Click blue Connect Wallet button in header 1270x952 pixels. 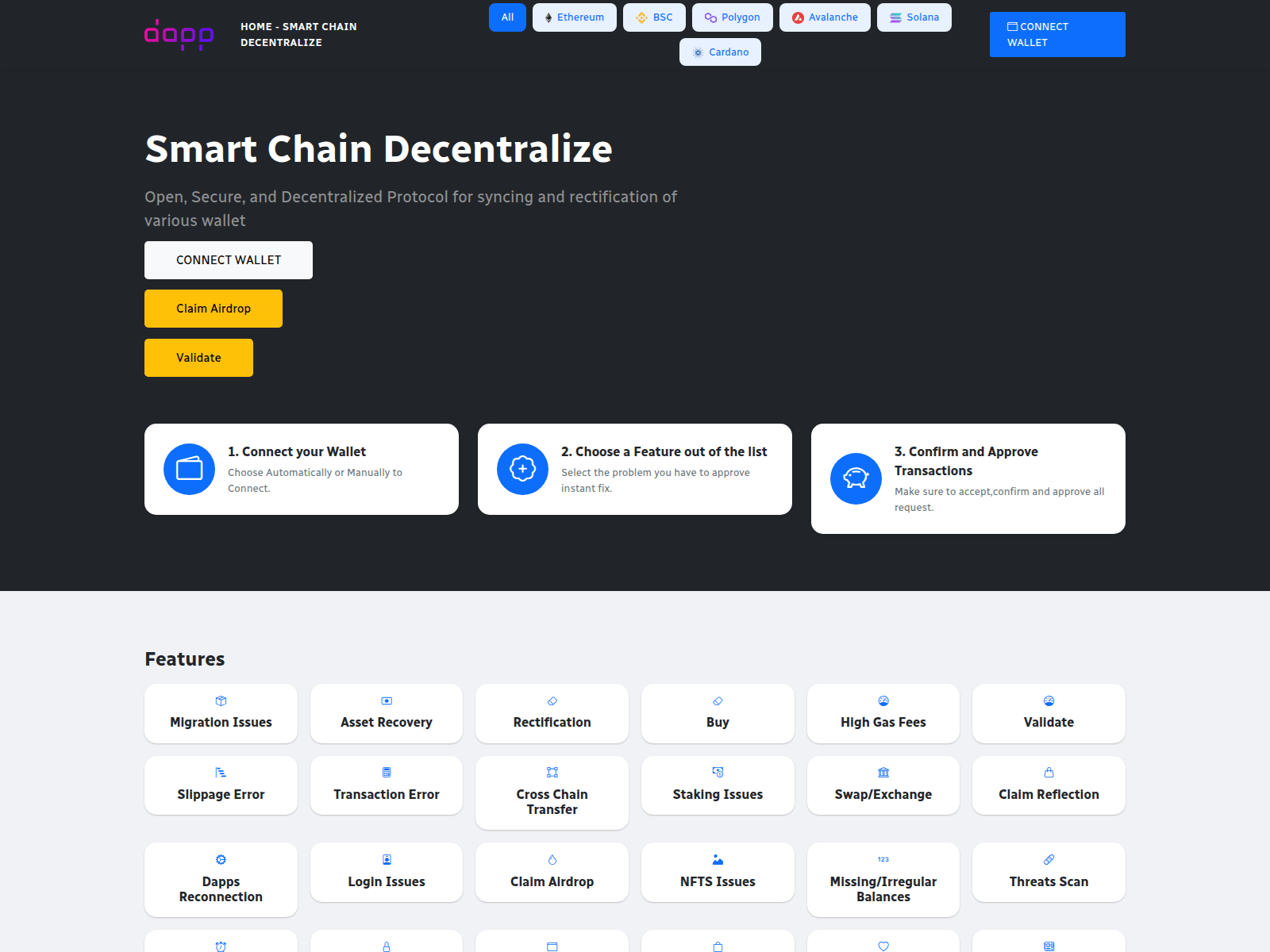tap(1057, 34)
